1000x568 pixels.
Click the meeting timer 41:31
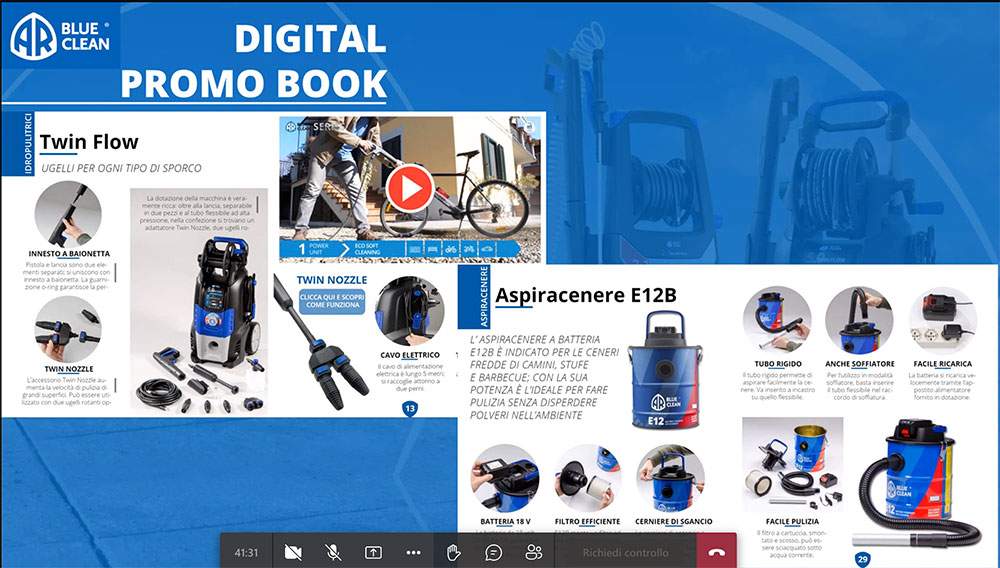(x=246, y=553)
